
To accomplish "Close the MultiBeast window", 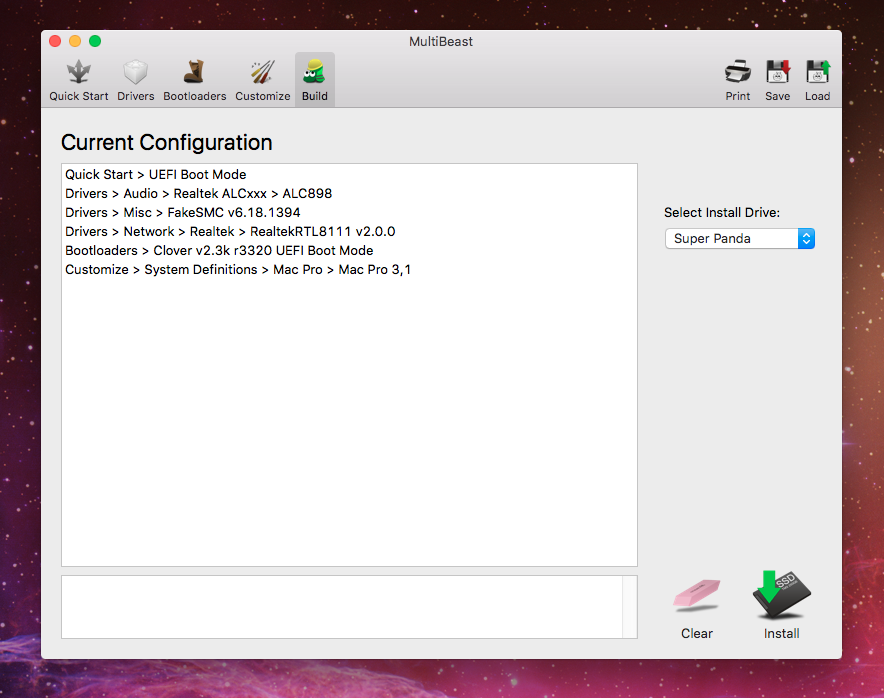I will point(55,41).
